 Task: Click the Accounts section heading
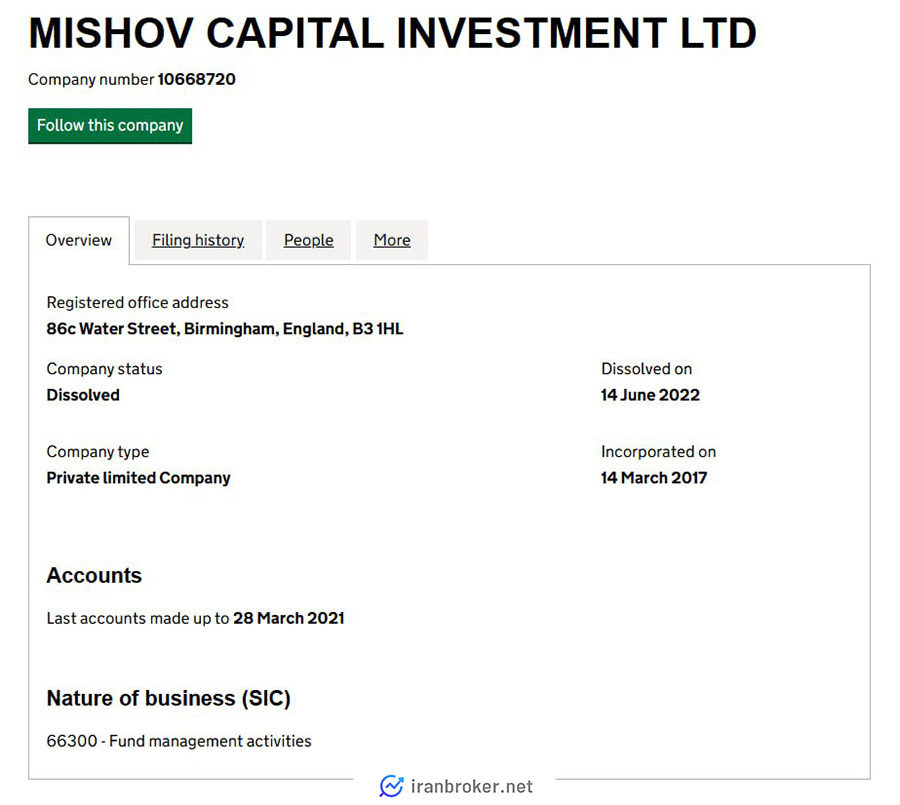(94, 575)
